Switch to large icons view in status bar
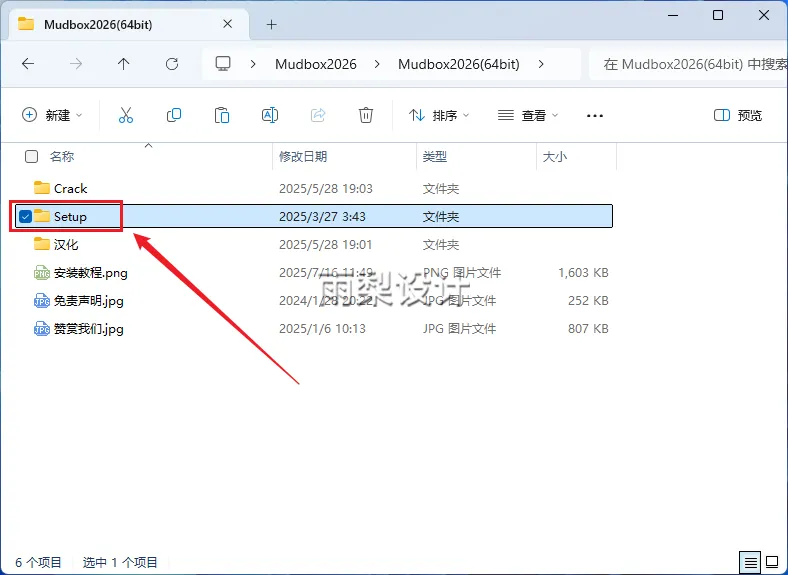The image size is (788, 575). pos(772,562)
